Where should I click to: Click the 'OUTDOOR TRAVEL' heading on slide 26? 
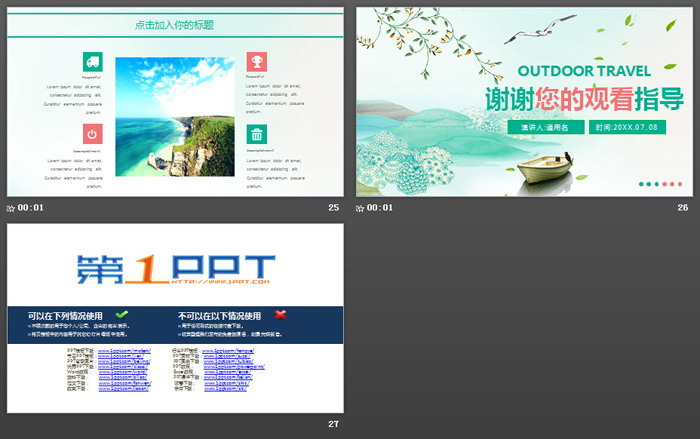584,71
